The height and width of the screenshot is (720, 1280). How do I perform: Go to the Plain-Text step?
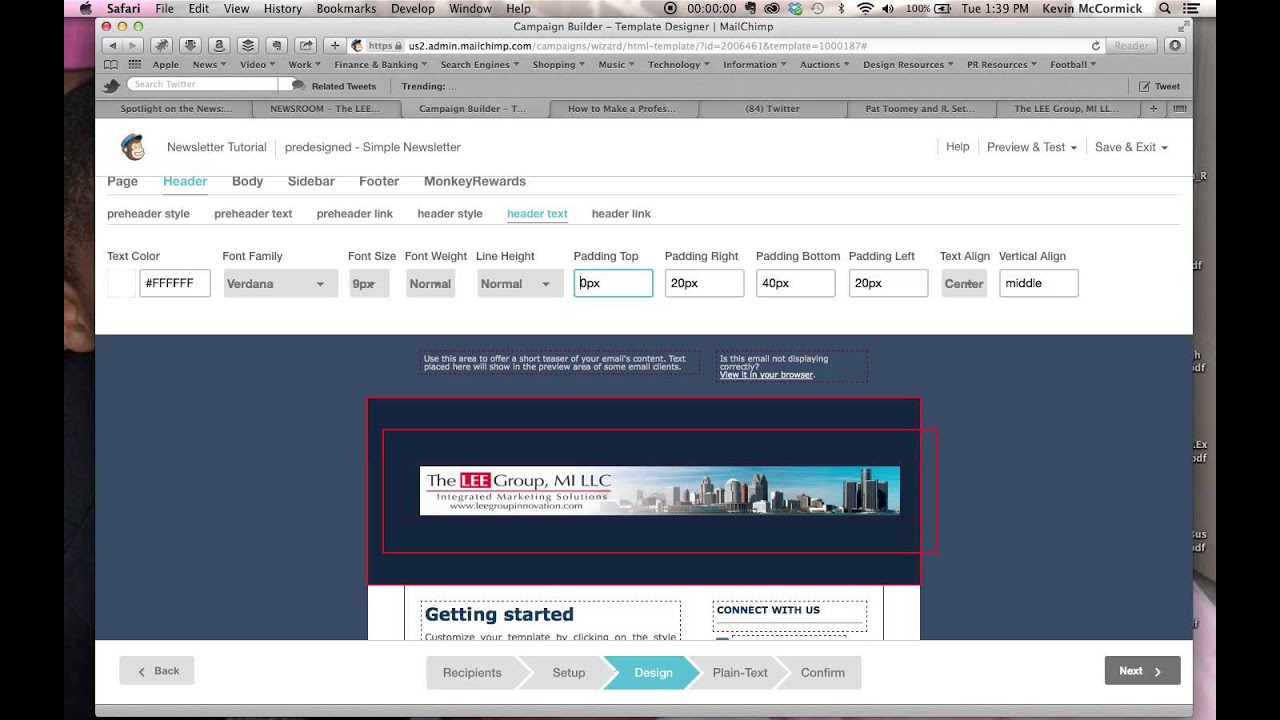740,673
